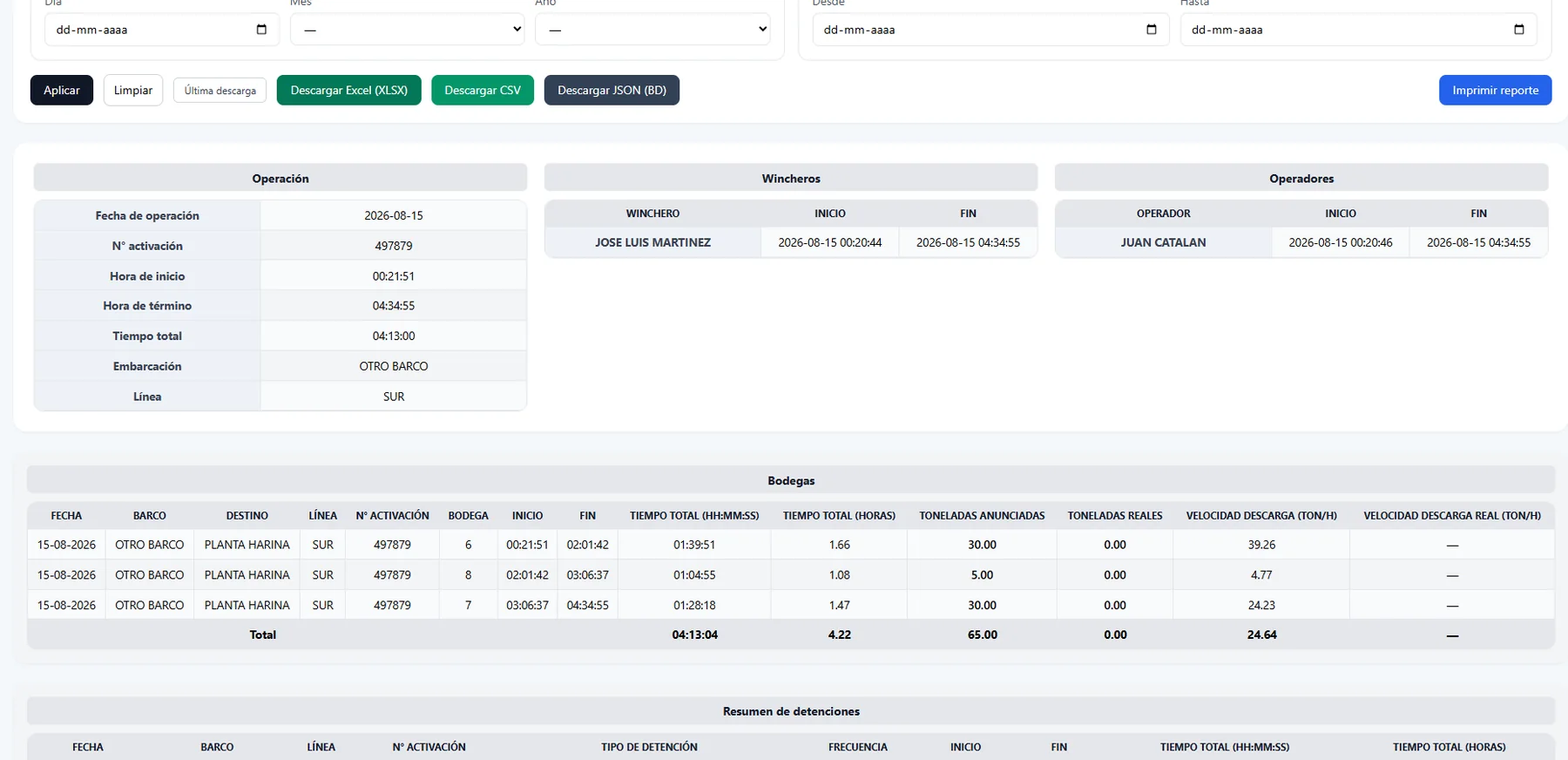The image size is (1568, 760).
Task: Select Hora de término value 04:34:55
Action: click(x=394, y=306)
